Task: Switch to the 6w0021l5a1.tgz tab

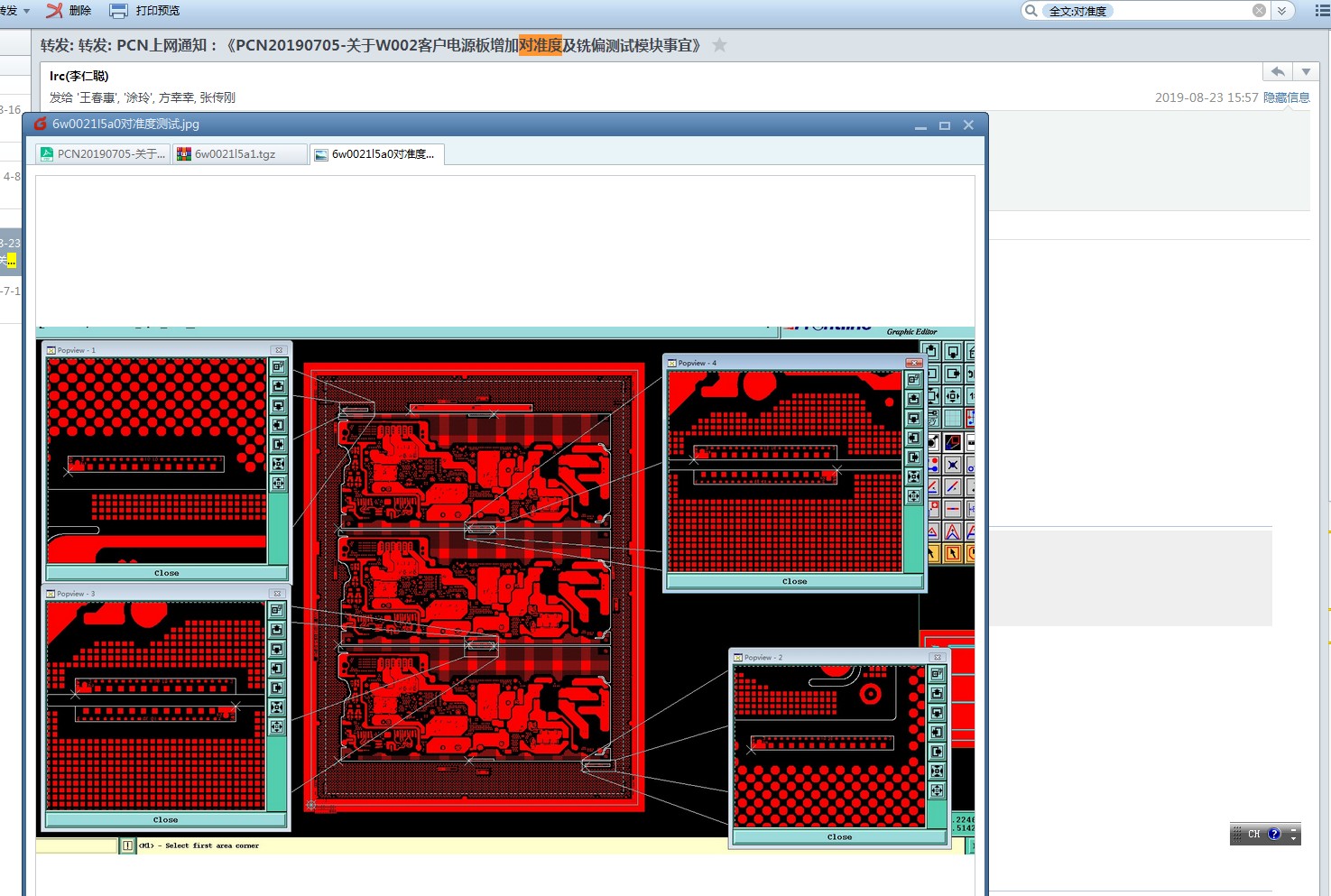Action: pyautogui.click(x=239, y=154)
